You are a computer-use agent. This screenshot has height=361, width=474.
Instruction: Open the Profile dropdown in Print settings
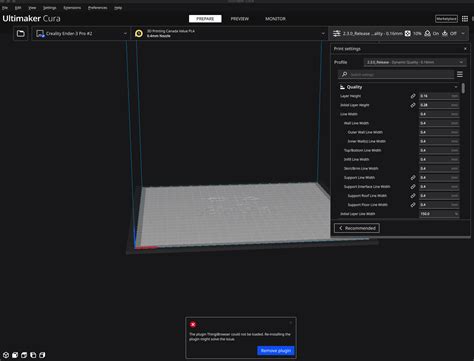415,62
